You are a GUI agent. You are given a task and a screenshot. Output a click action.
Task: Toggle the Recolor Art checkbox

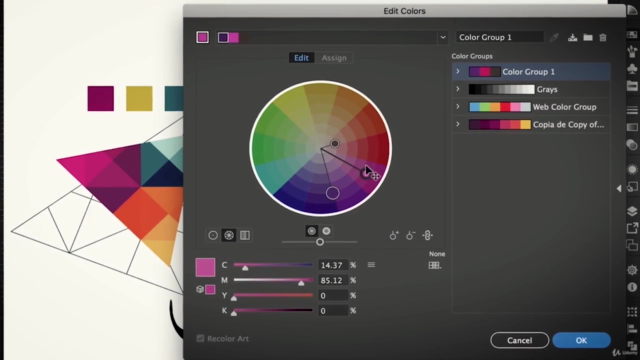pyautogui.click(x=200, y=338)
